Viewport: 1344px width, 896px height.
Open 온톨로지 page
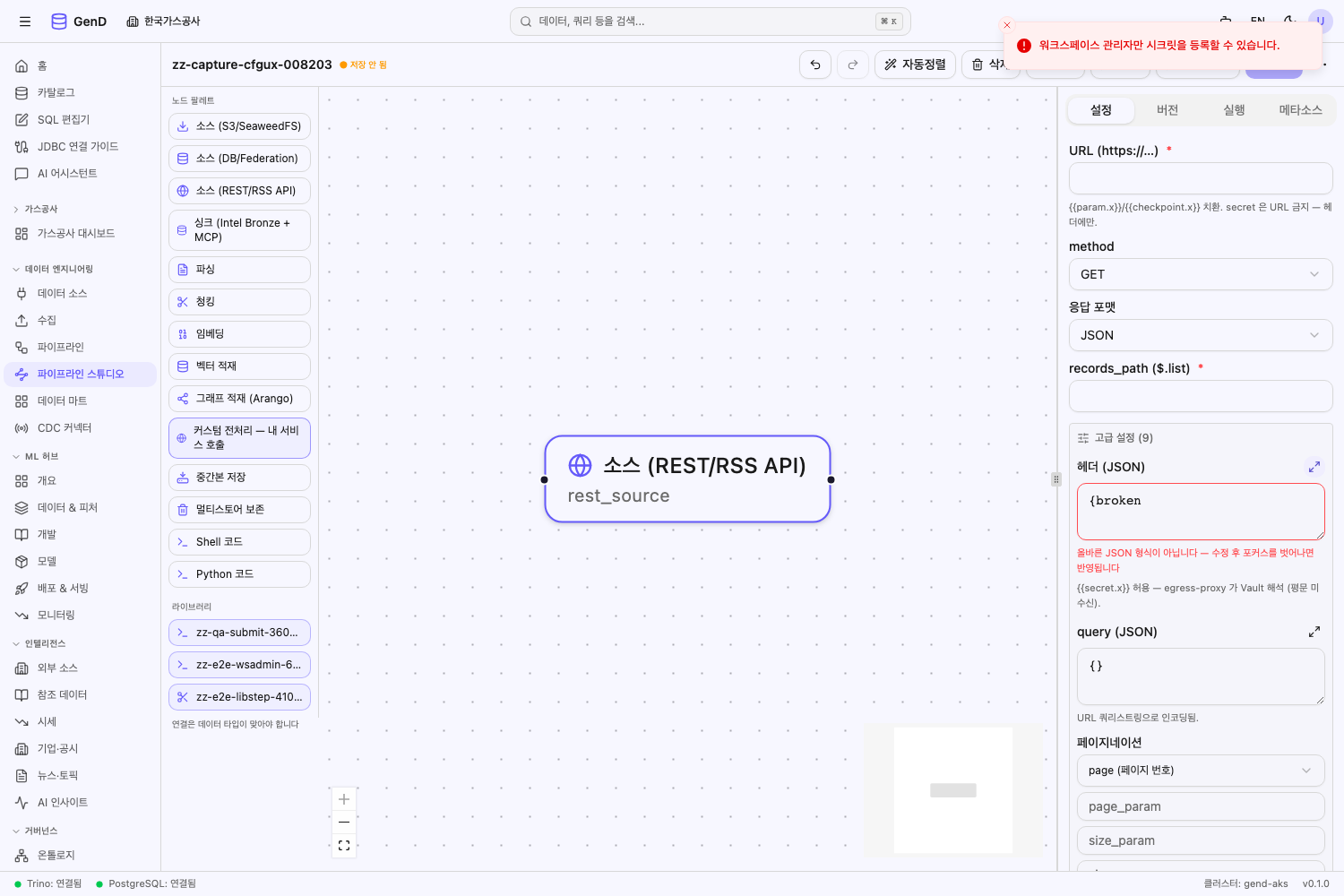pos(81,856)
